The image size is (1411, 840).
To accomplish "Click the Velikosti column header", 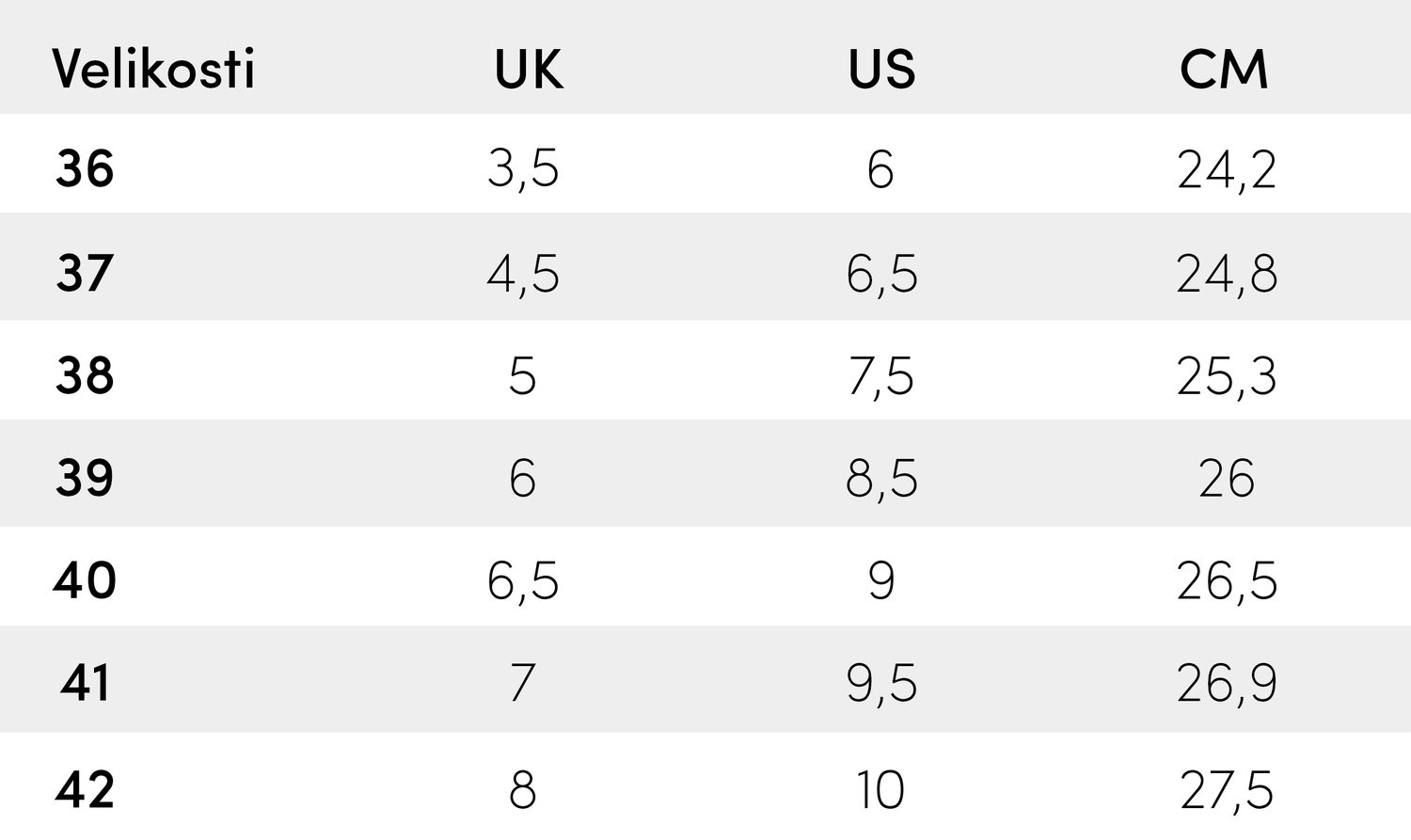I will 153,69.
